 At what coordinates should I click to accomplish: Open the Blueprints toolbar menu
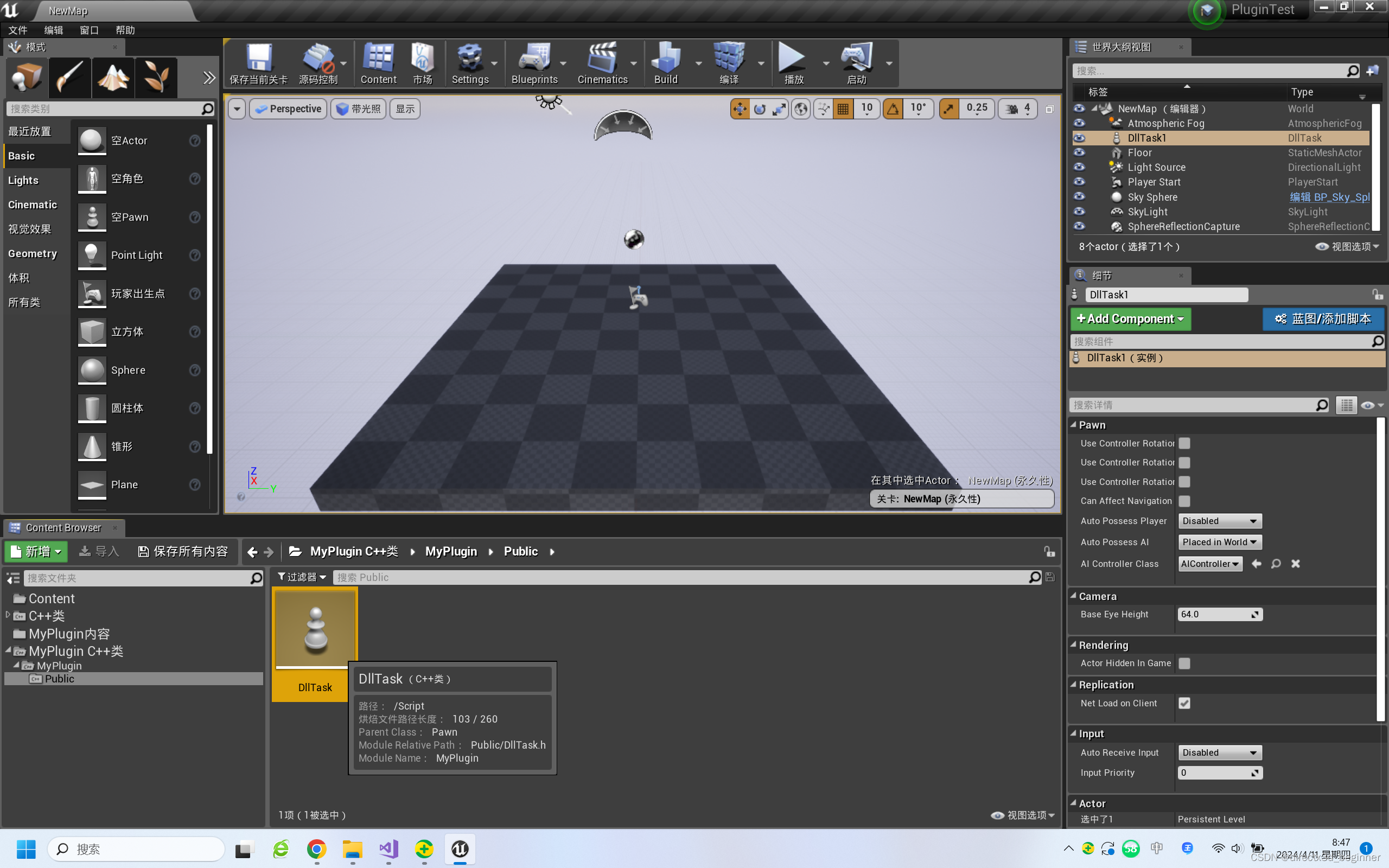tap(534, 63)
